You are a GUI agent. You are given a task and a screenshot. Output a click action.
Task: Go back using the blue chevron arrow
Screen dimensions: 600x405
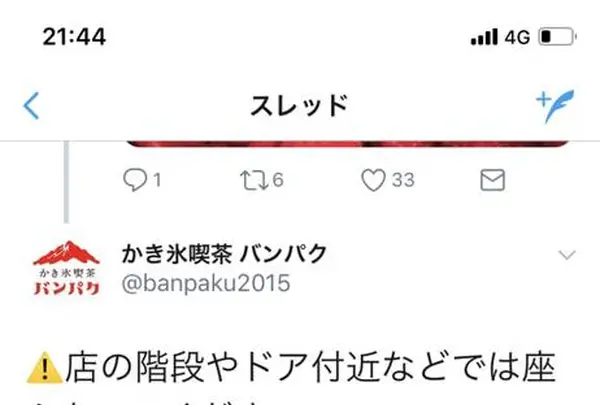click(x=31, y=106)
